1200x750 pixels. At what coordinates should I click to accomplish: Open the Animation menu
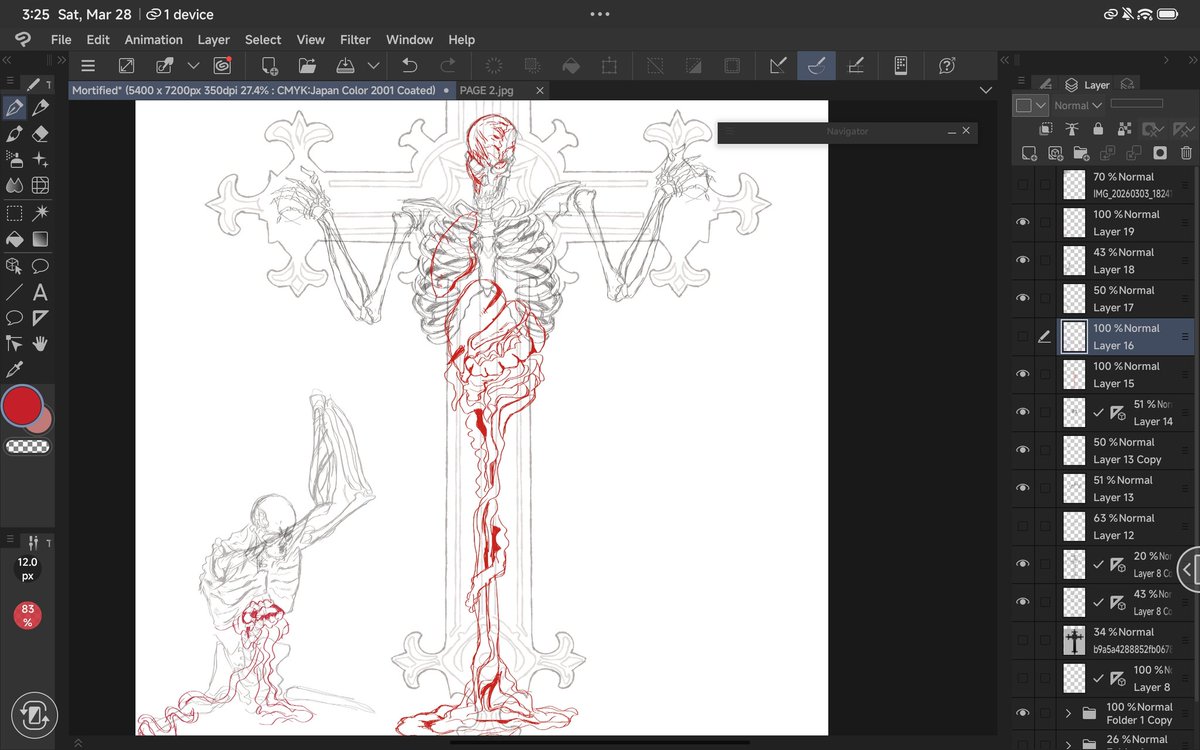coord(153,39)
